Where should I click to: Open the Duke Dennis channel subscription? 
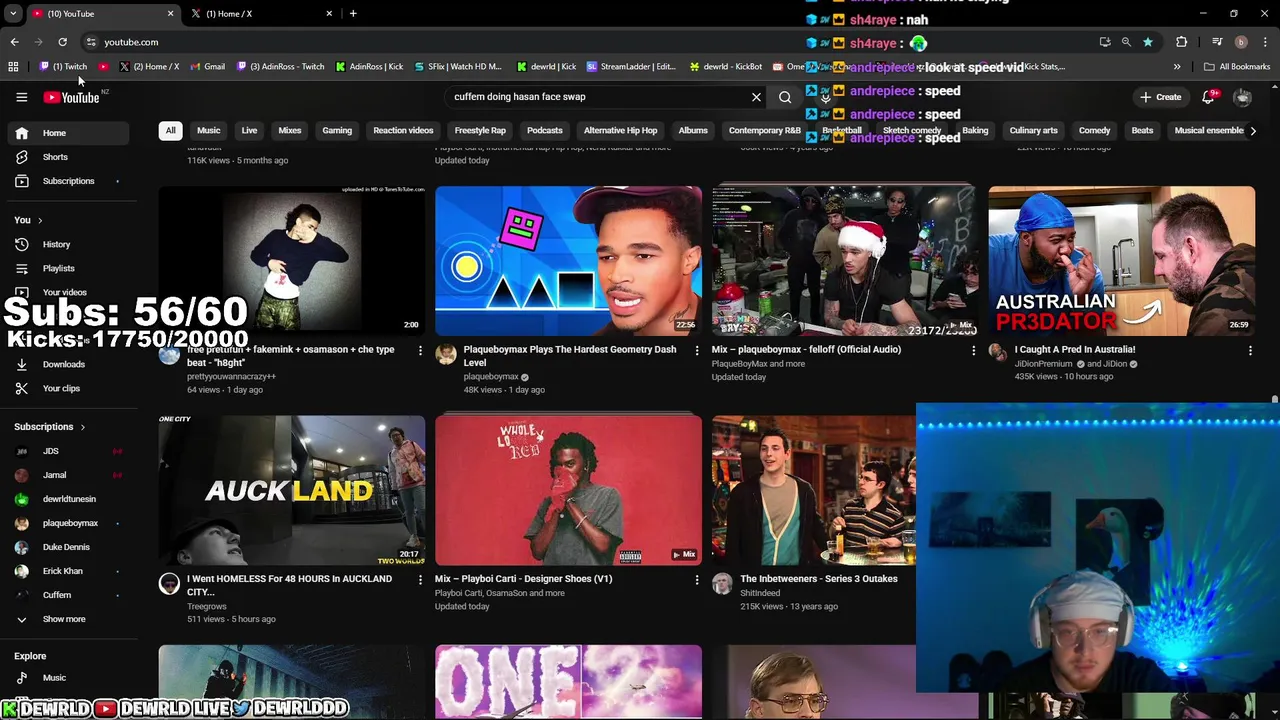68,547
